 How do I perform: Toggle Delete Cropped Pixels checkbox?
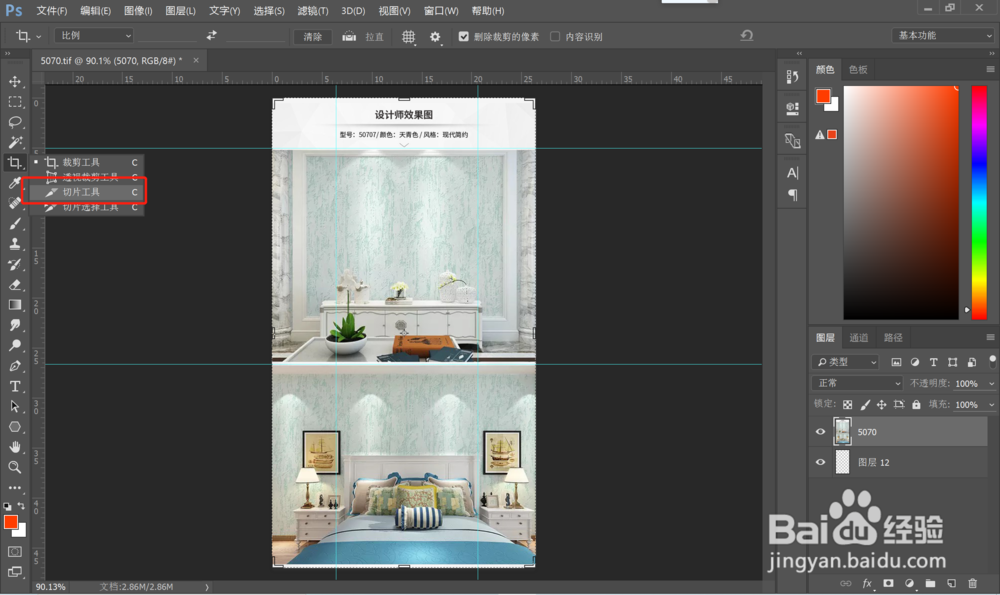tap(464, 36)
